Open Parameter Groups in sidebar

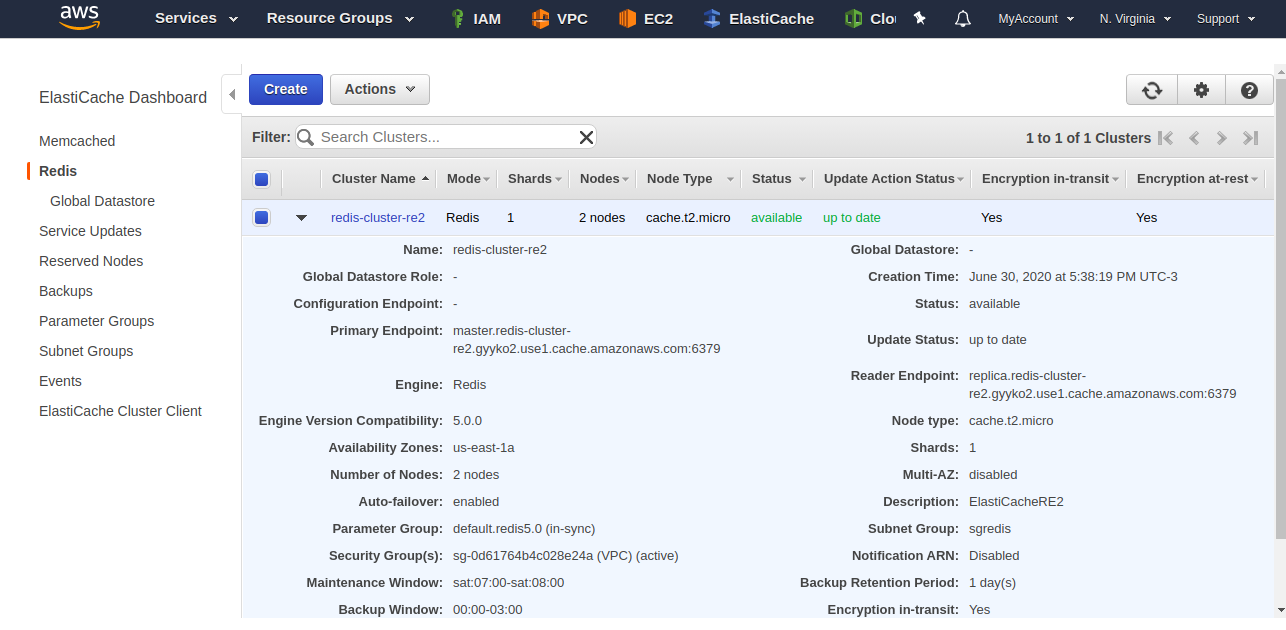[97, 321]
